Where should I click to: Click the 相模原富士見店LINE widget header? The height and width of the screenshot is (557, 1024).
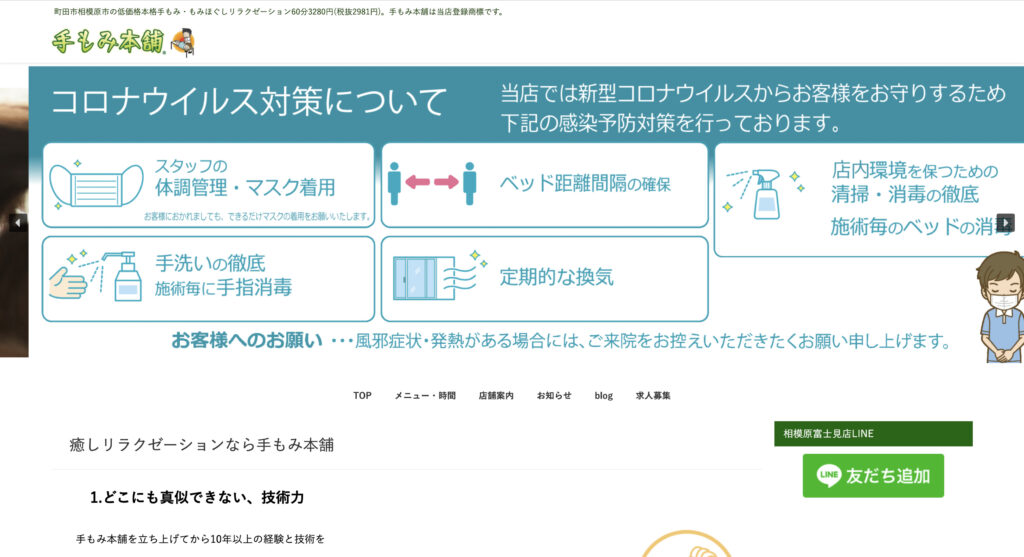click(x=872, y=433)
